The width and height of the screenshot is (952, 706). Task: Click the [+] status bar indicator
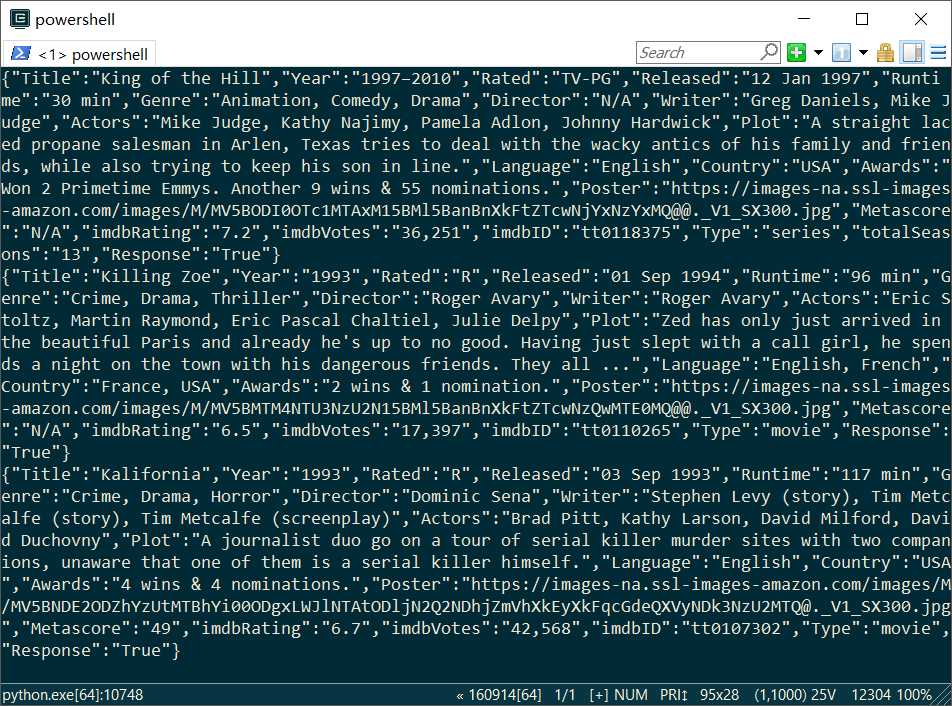pyautogui.click(x=598, y=694)
